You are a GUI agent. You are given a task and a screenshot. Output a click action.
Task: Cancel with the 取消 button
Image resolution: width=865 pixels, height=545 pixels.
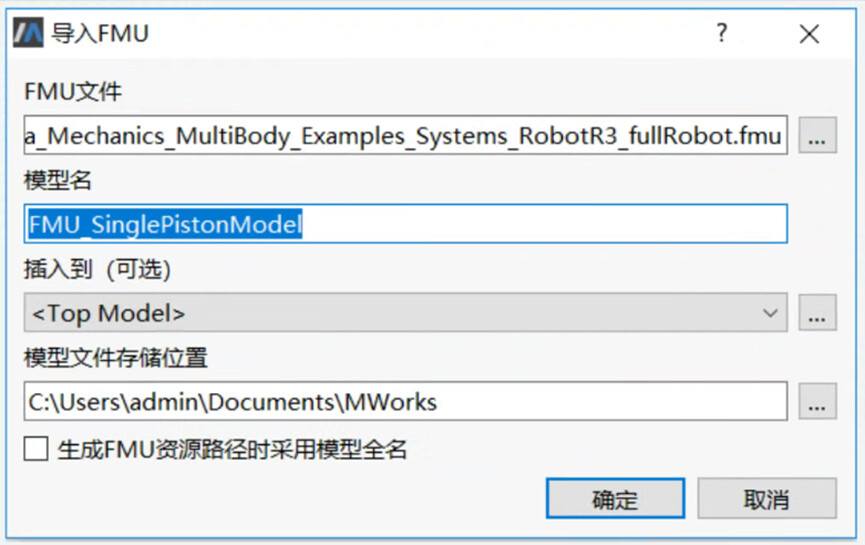[767, 499]
